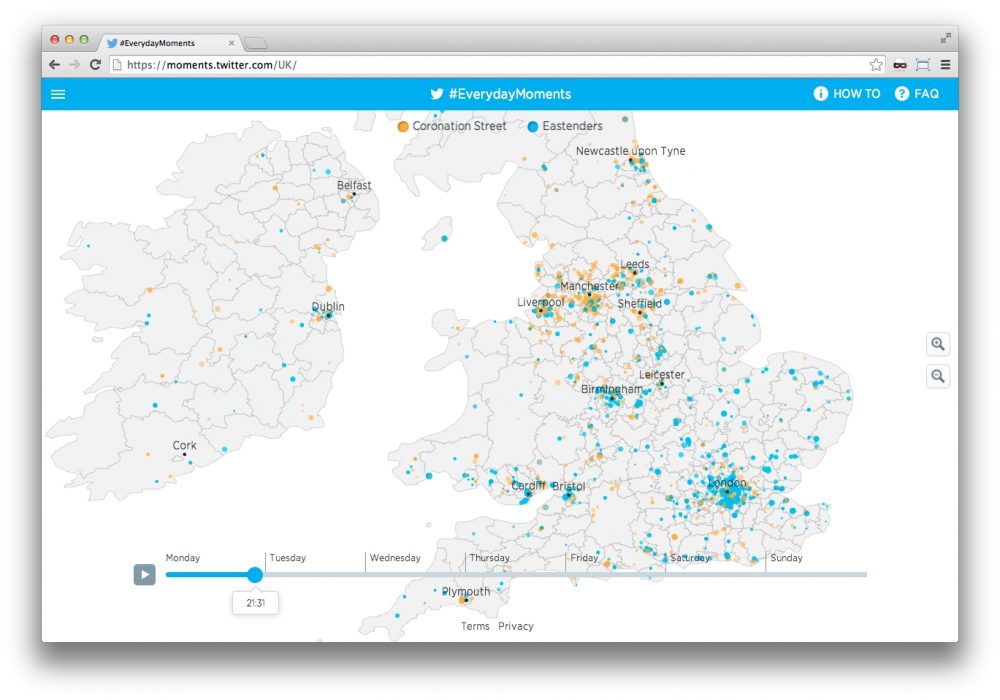Click the Dublin label on map
This screenshot has height=700, width=1000.
pyautogui.click(x=328, y=306)
